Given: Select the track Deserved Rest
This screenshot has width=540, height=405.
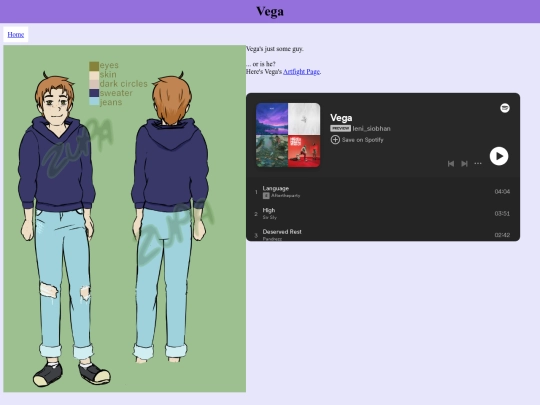Looking at the screenshot, I should point(383,234).
